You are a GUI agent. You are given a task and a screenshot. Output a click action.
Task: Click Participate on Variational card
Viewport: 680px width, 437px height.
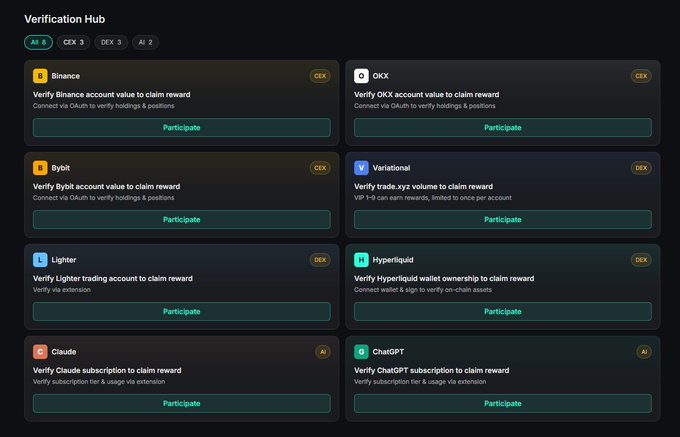point(503,219)
